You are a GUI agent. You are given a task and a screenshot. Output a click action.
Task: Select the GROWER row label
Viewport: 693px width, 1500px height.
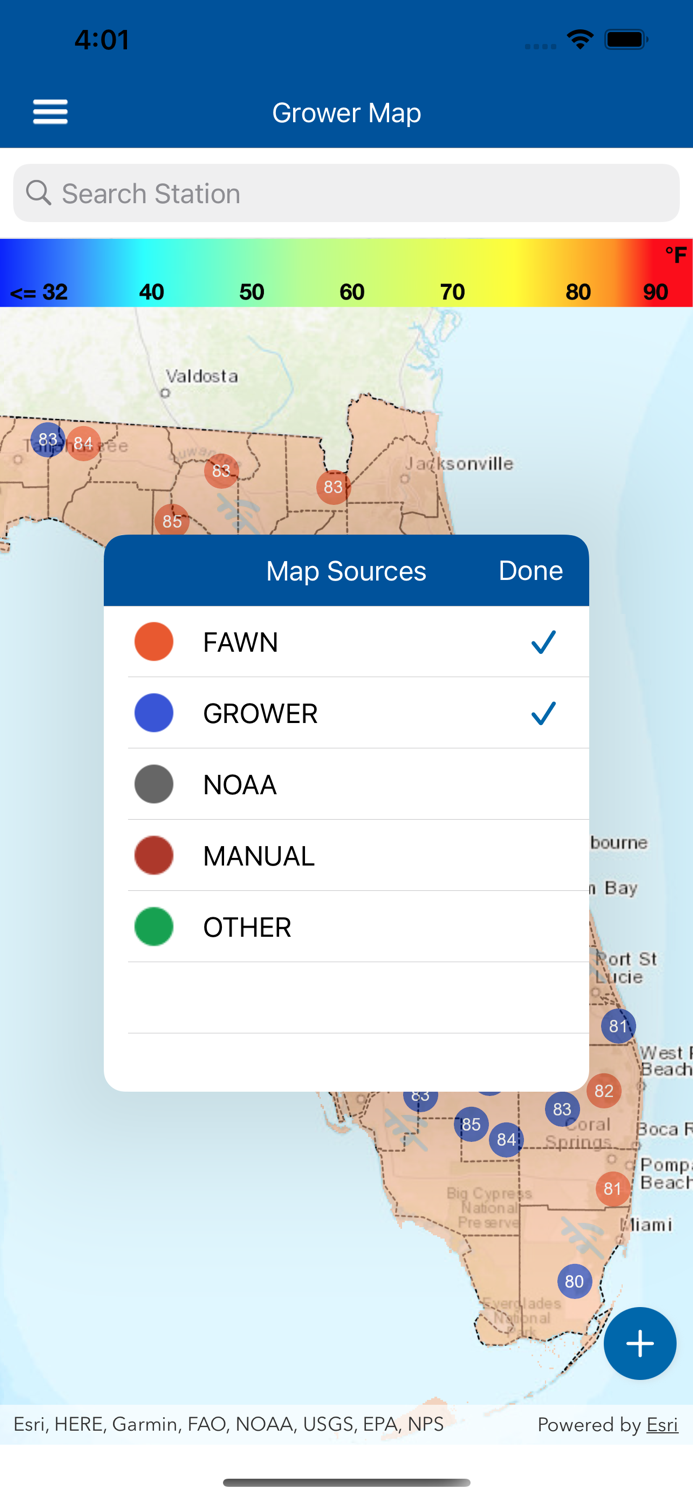coord(260,713)
